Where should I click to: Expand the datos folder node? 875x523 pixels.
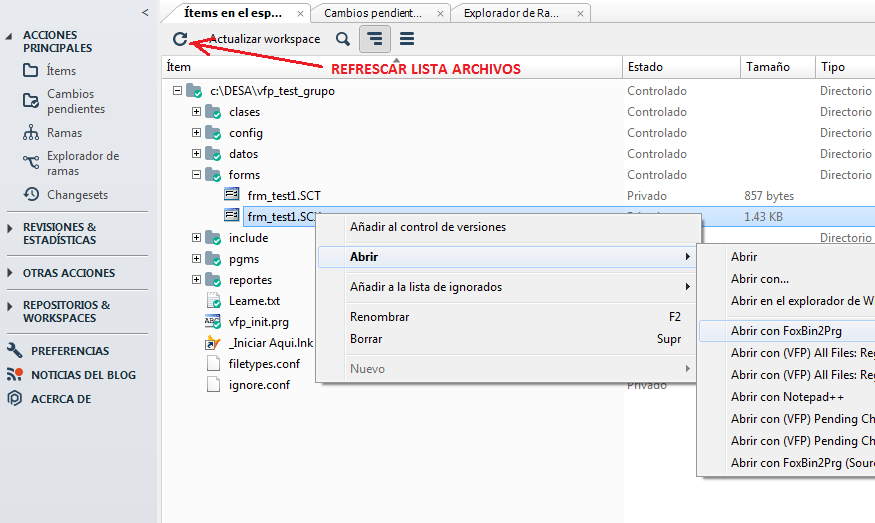click(x=196, y=153)
